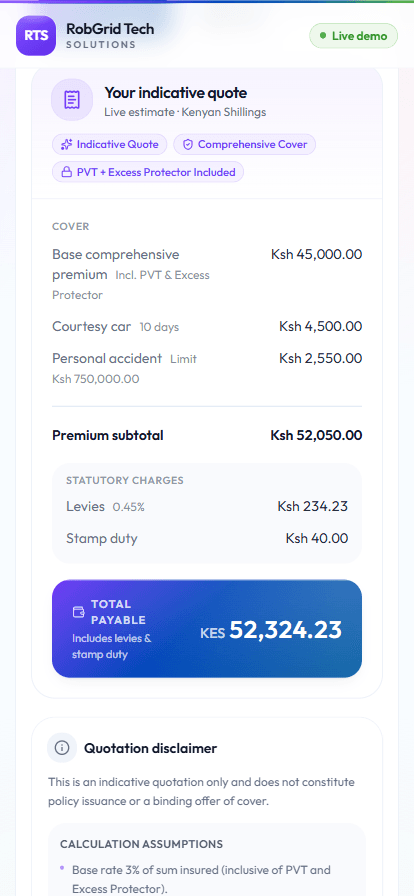Select the Comprehensive Cover chip
The image size is (414, 896).
coord(245,145)
